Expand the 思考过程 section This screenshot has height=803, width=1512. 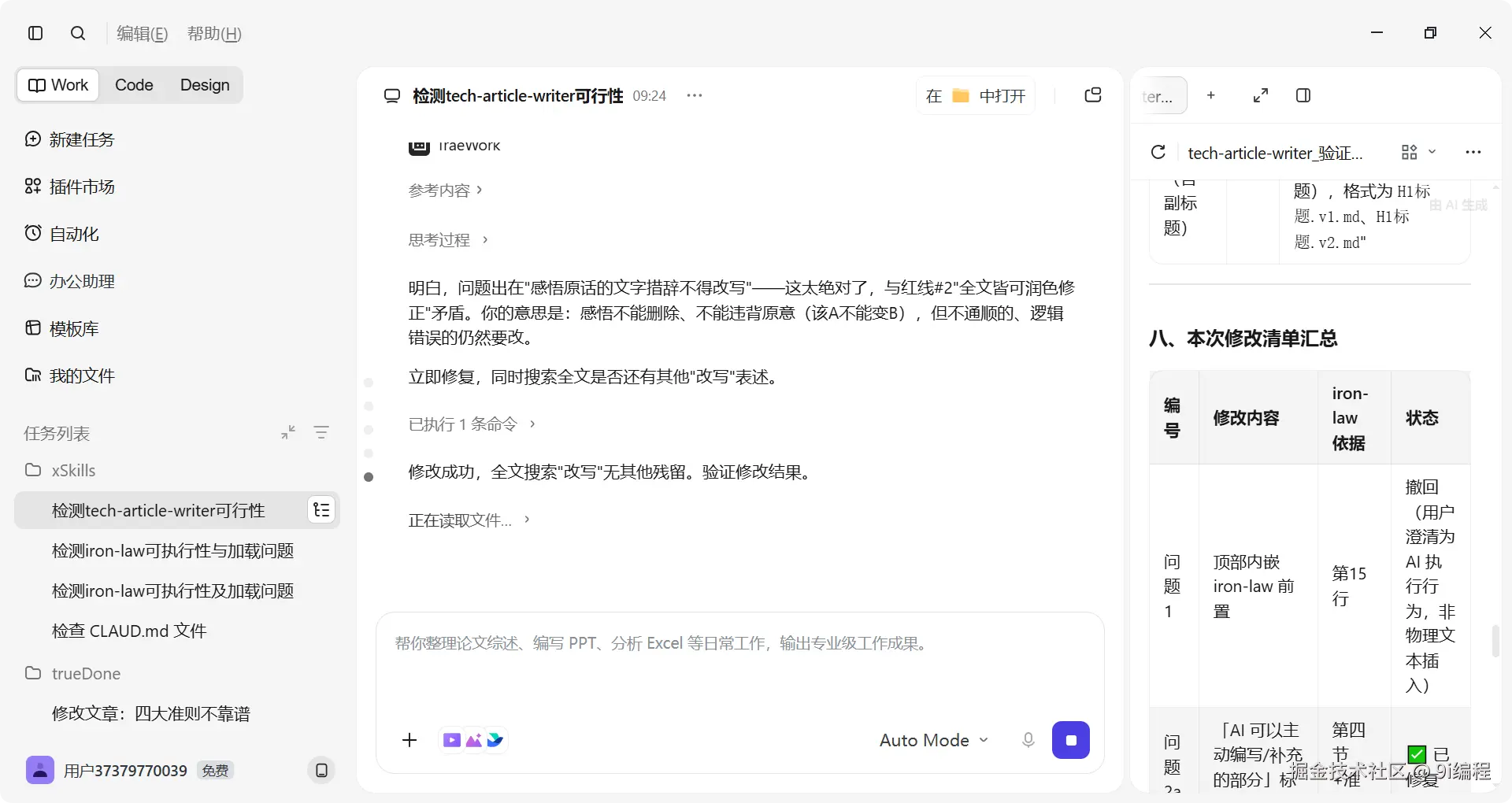pos(448,239)
